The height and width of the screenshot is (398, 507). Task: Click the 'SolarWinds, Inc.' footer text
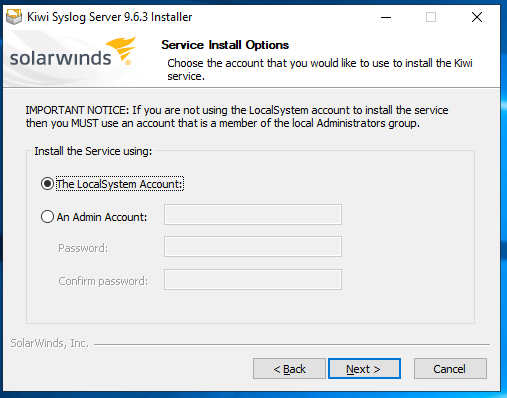[50, 343]
